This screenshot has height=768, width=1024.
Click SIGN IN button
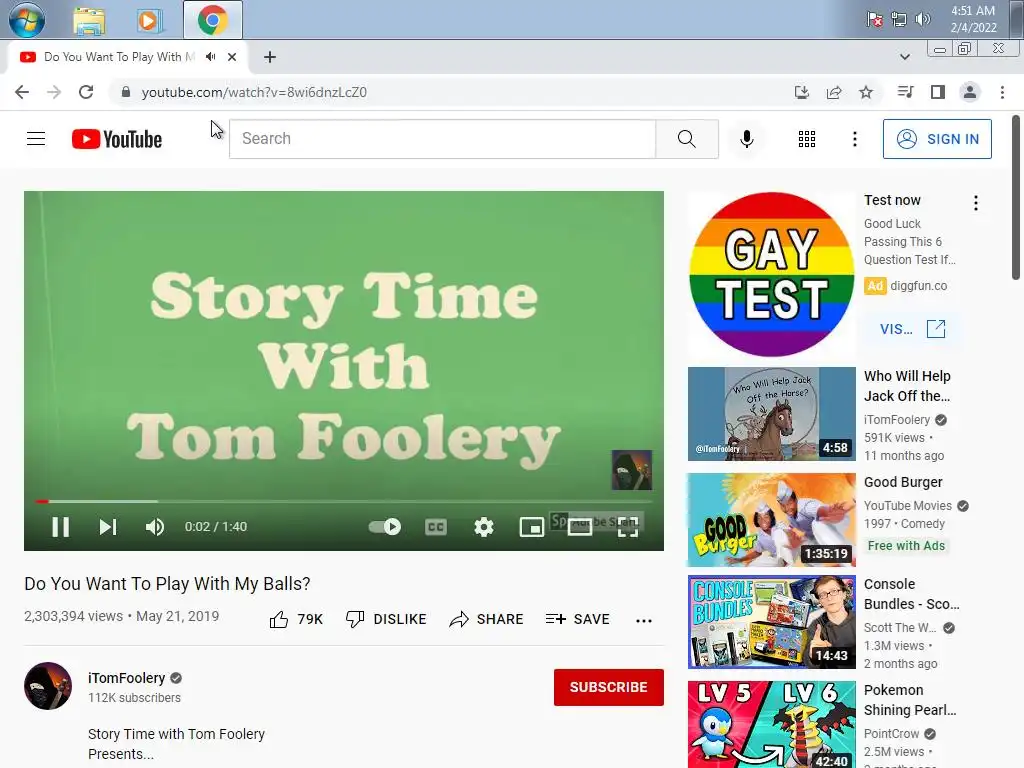[x=937, y=138]
